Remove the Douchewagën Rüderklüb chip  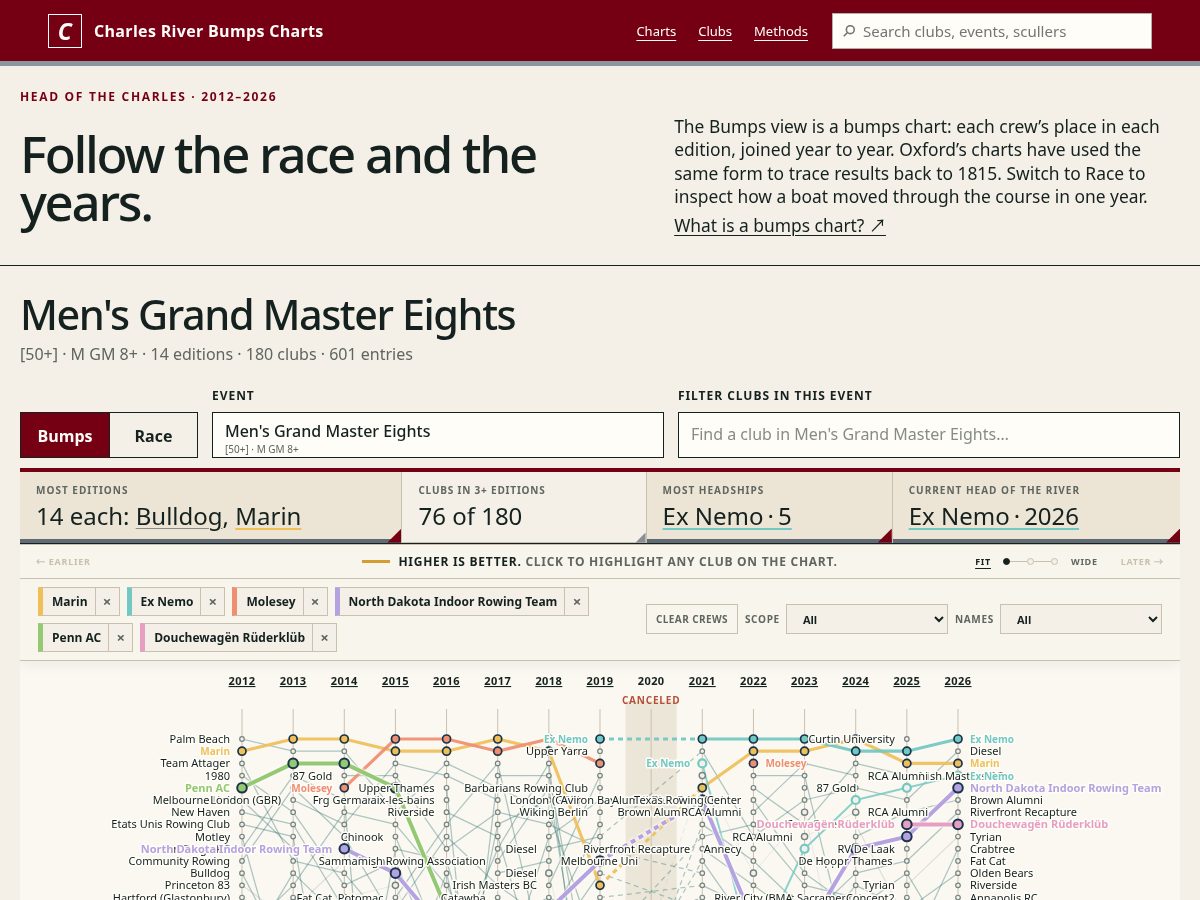tap(325, 638)
